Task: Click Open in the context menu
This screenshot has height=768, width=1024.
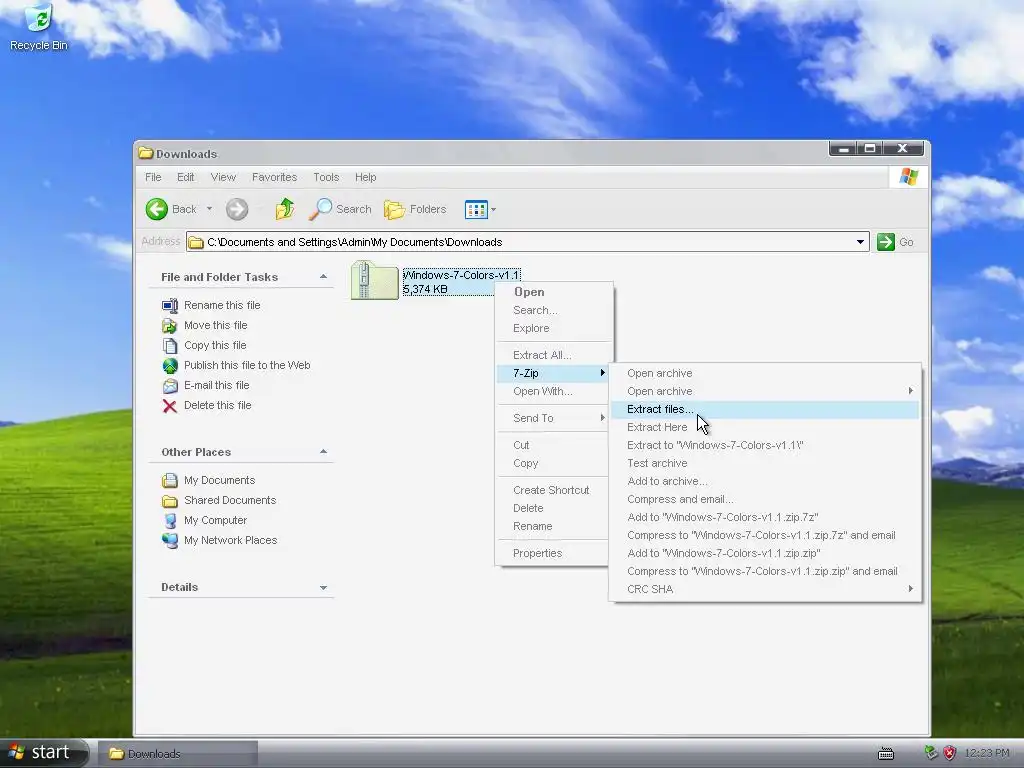Action: tap(554, 292)
